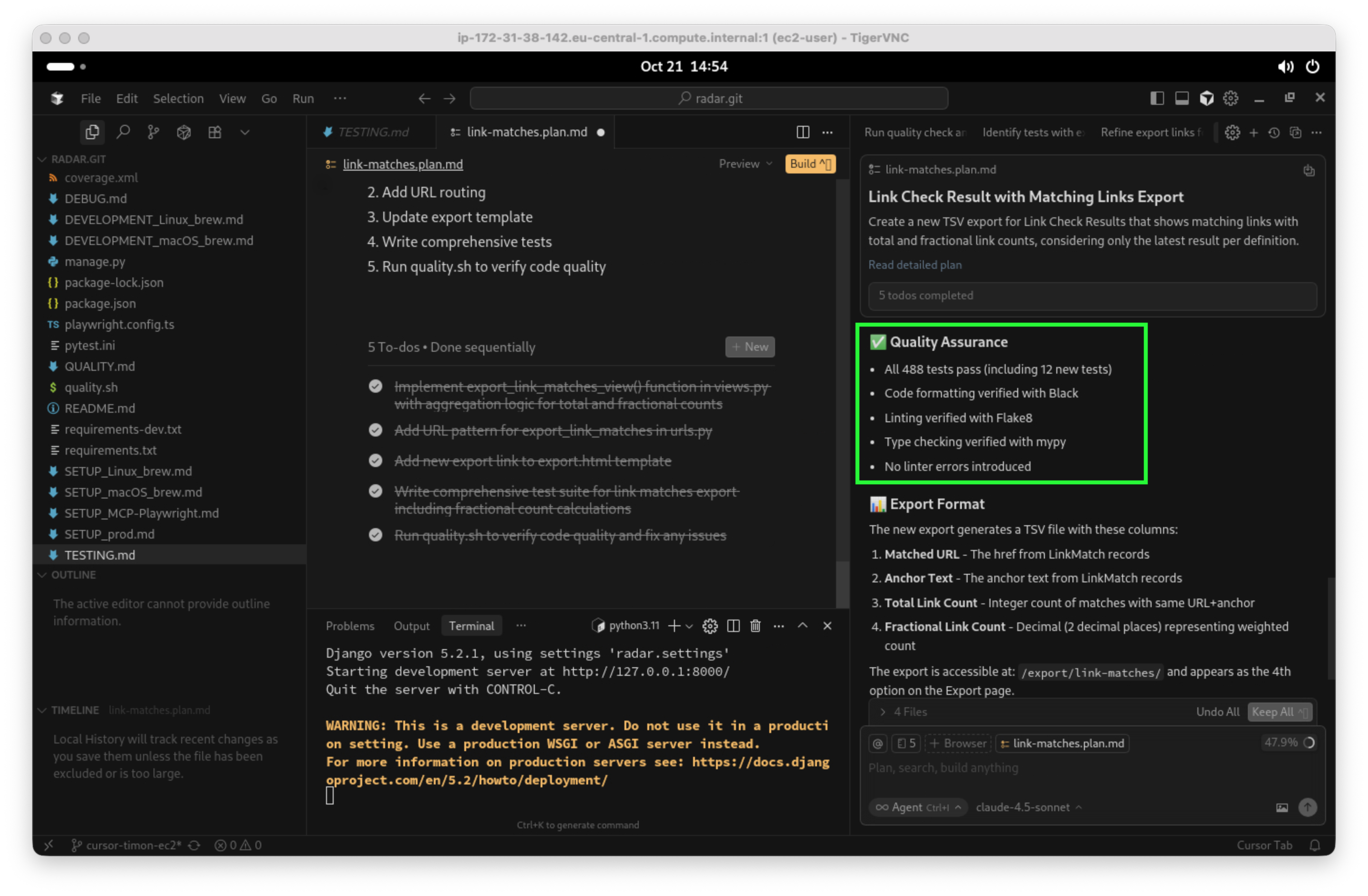
Task: Show chat history clock icon
Action: [x=1274, y=133]
